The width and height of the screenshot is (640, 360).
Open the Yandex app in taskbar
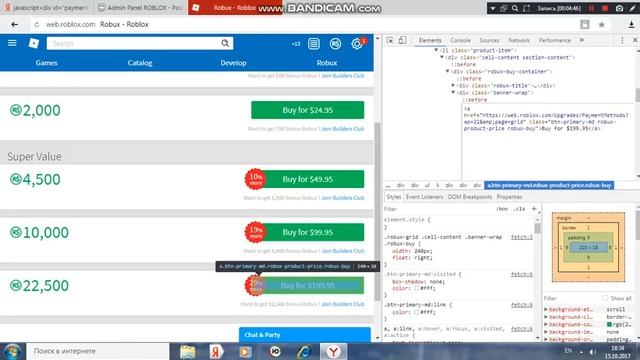click(216, 351)
